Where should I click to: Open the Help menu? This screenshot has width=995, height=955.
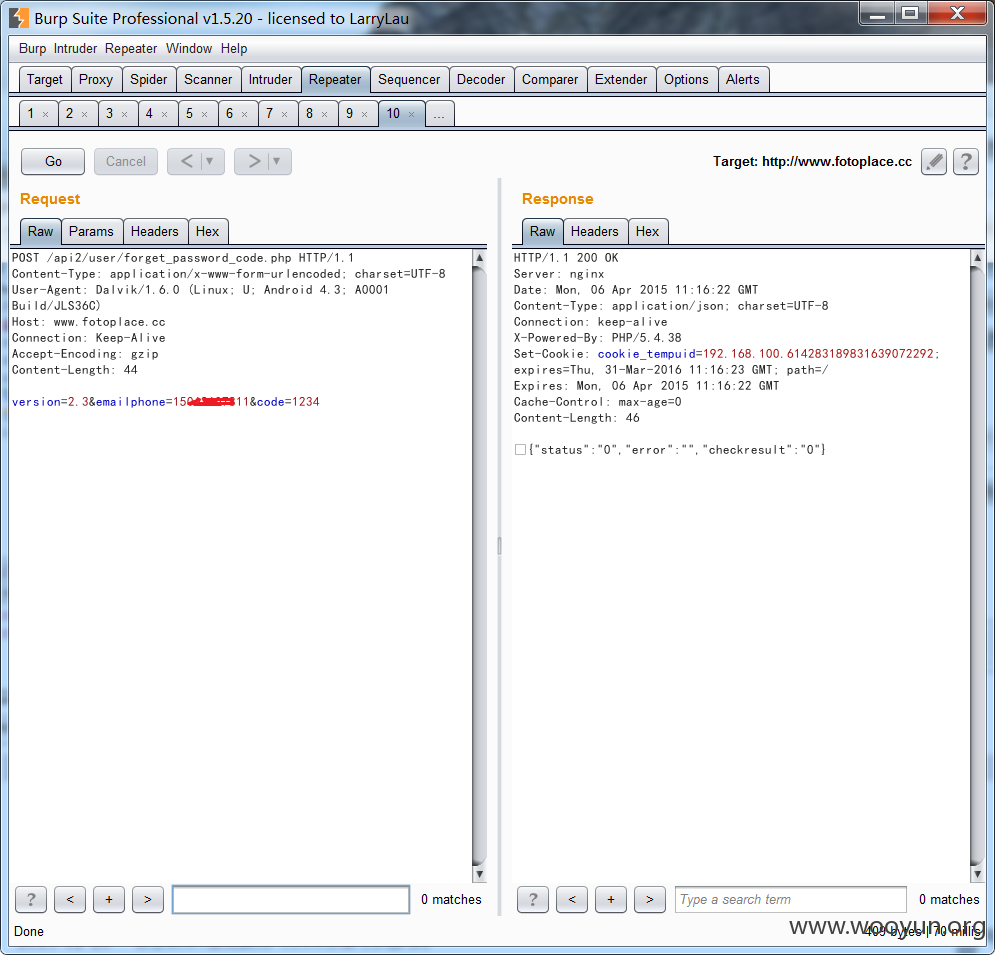click(234, 49)
